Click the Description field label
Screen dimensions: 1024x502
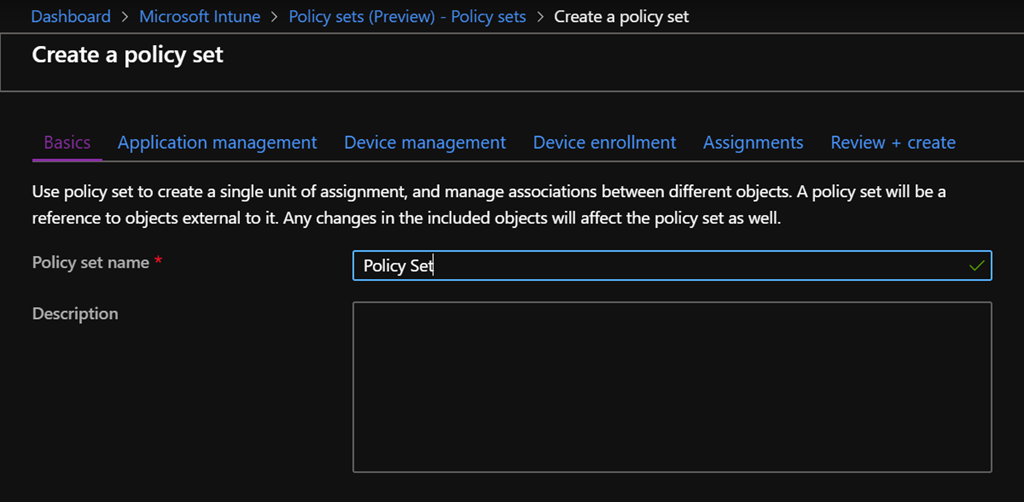coord(75,313)
